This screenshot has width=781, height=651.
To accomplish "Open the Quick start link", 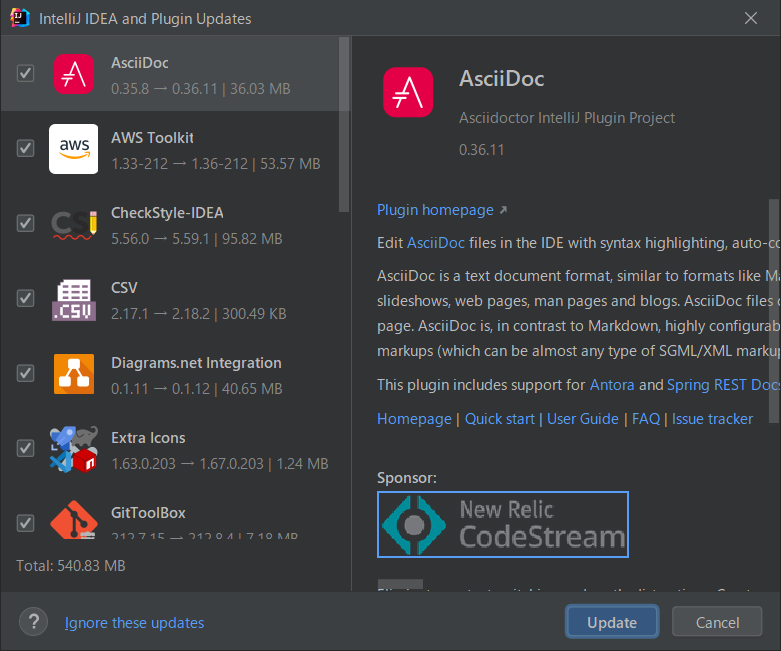I will (x=500, y=418).
